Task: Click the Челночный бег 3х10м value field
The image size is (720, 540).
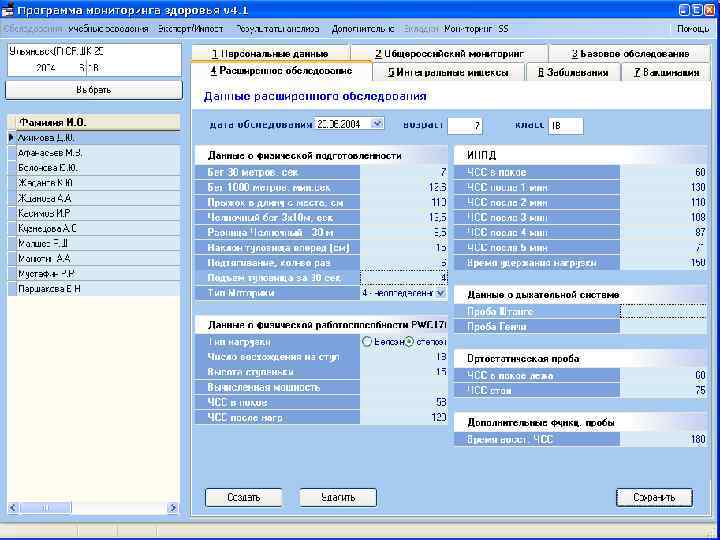Action: (404, 218)
